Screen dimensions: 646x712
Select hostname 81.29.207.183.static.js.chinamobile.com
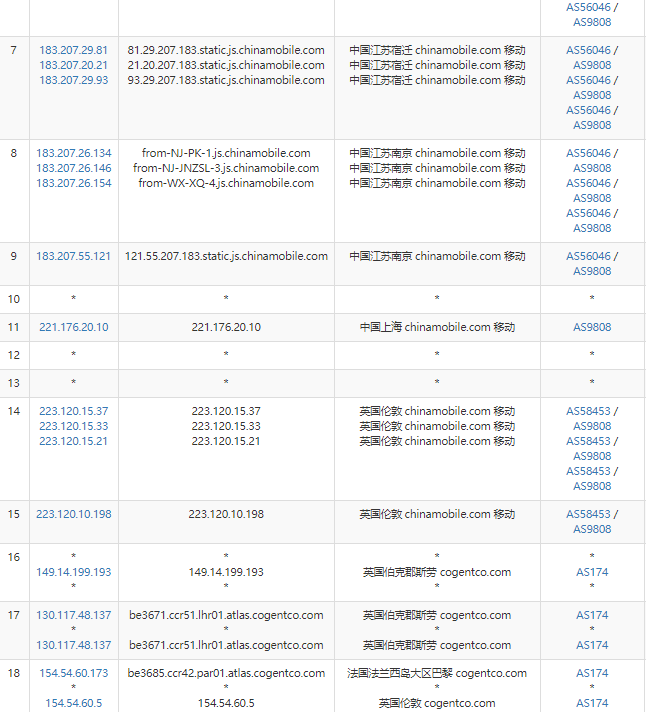click(226, 50)
